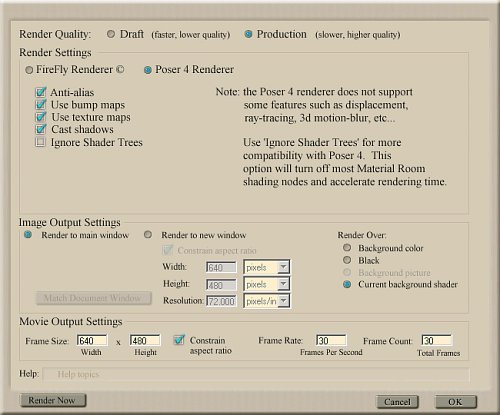Open the Height units pixels dropdown
The height and width of the screenshot is (415, 500).
(266, 284)
